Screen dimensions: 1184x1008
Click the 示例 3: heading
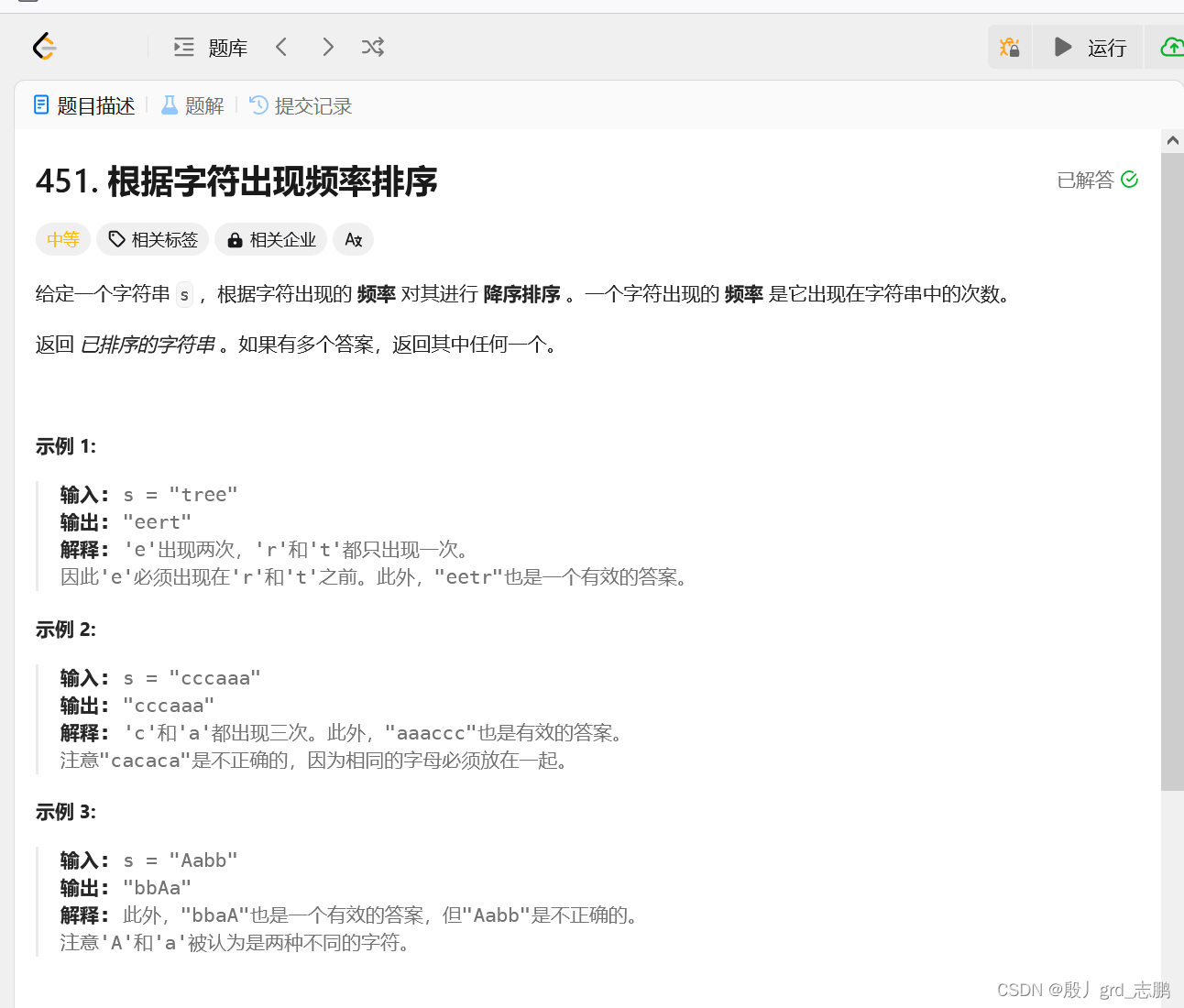click(x=66, y=812)
